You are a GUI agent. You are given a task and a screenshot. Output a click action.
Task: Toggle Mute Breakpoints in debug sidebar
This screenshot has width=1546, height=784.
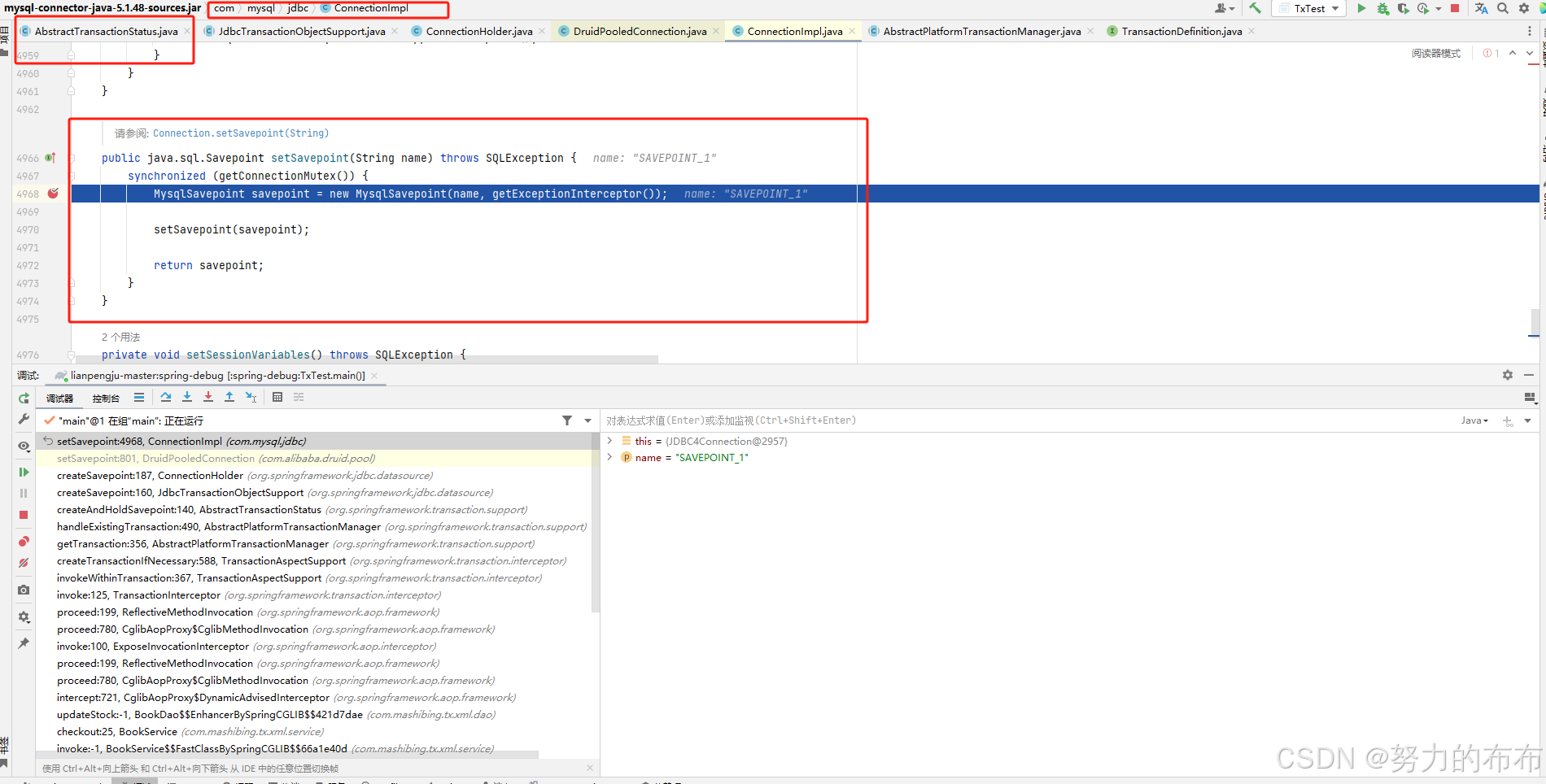point(24,563)
